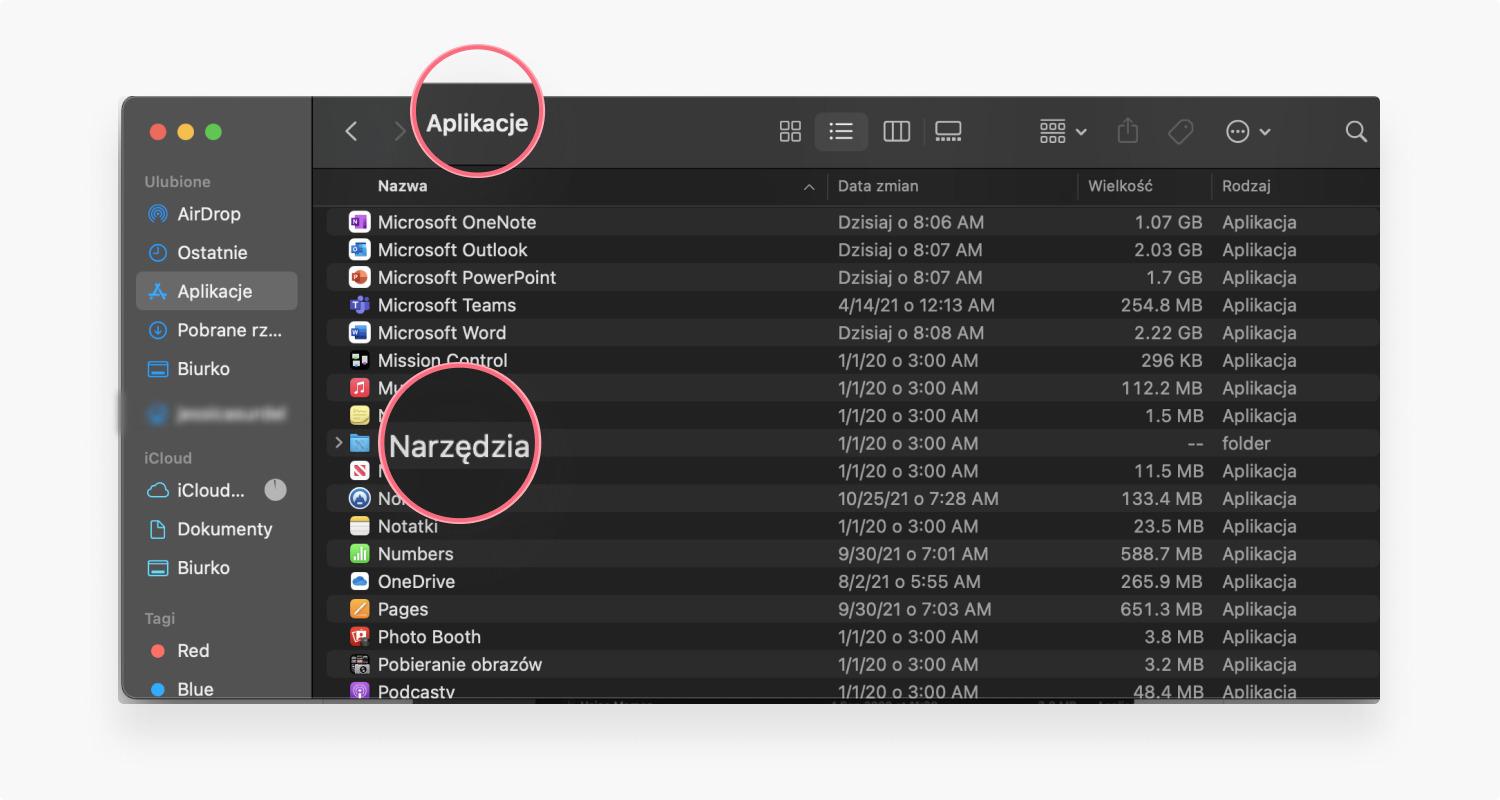The image size is (1500, 800).
Task: Select Aplikacje in the sidebar
Action: pyautogui.click(x=217, y=291)
